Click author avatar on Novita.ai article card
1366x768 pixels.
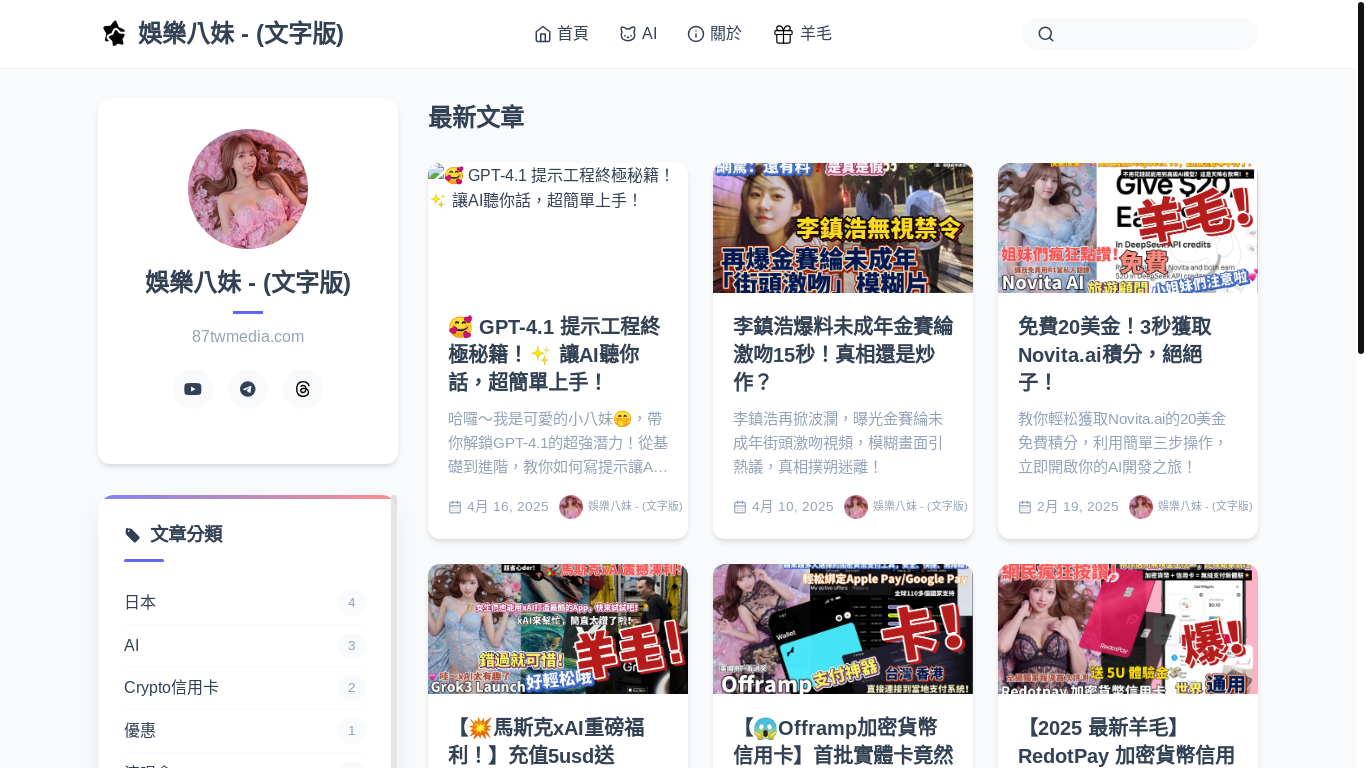1141,507
